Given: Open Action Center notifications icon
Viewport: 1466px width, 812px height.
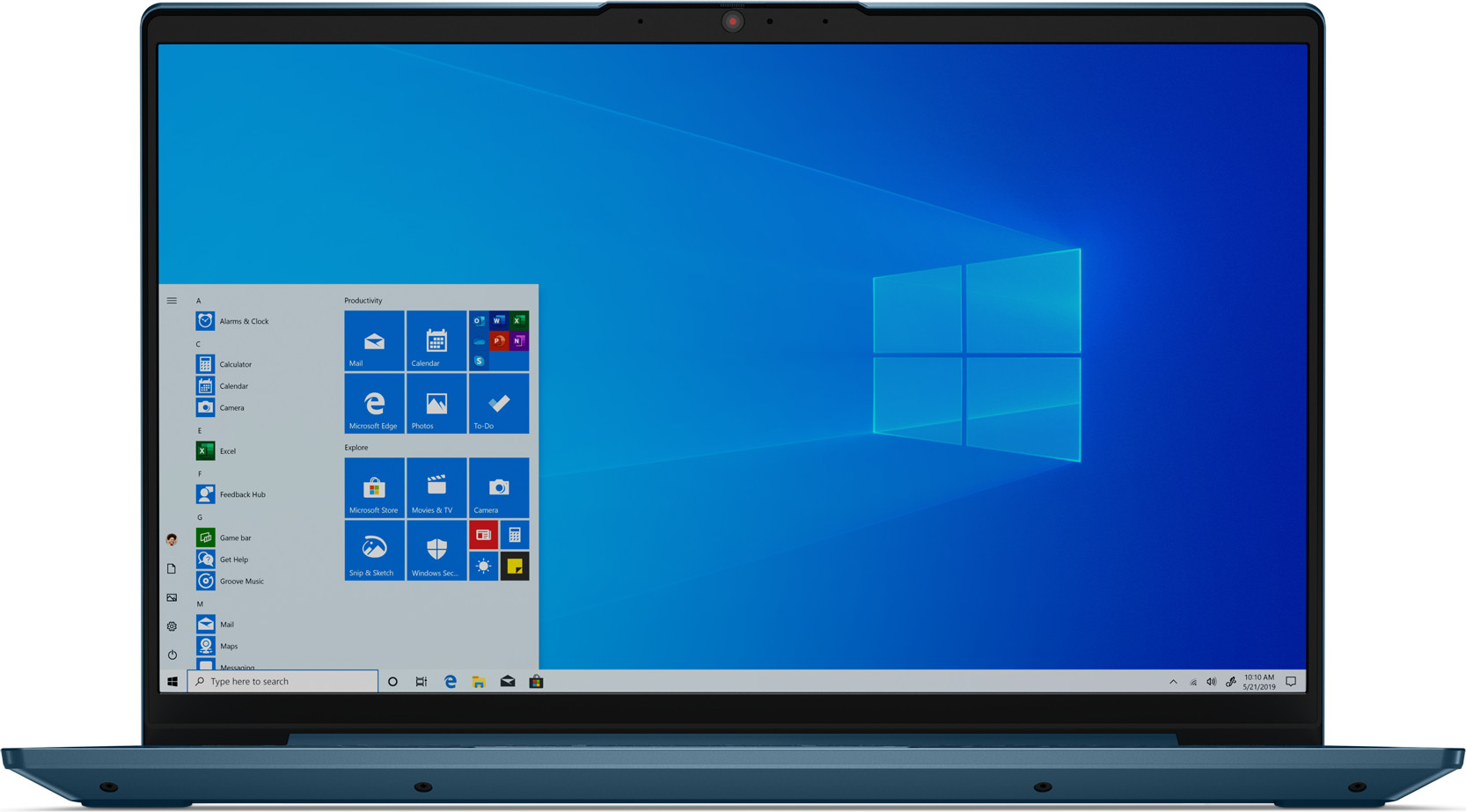Looking at the screenshot, I should click(1291, 682).
